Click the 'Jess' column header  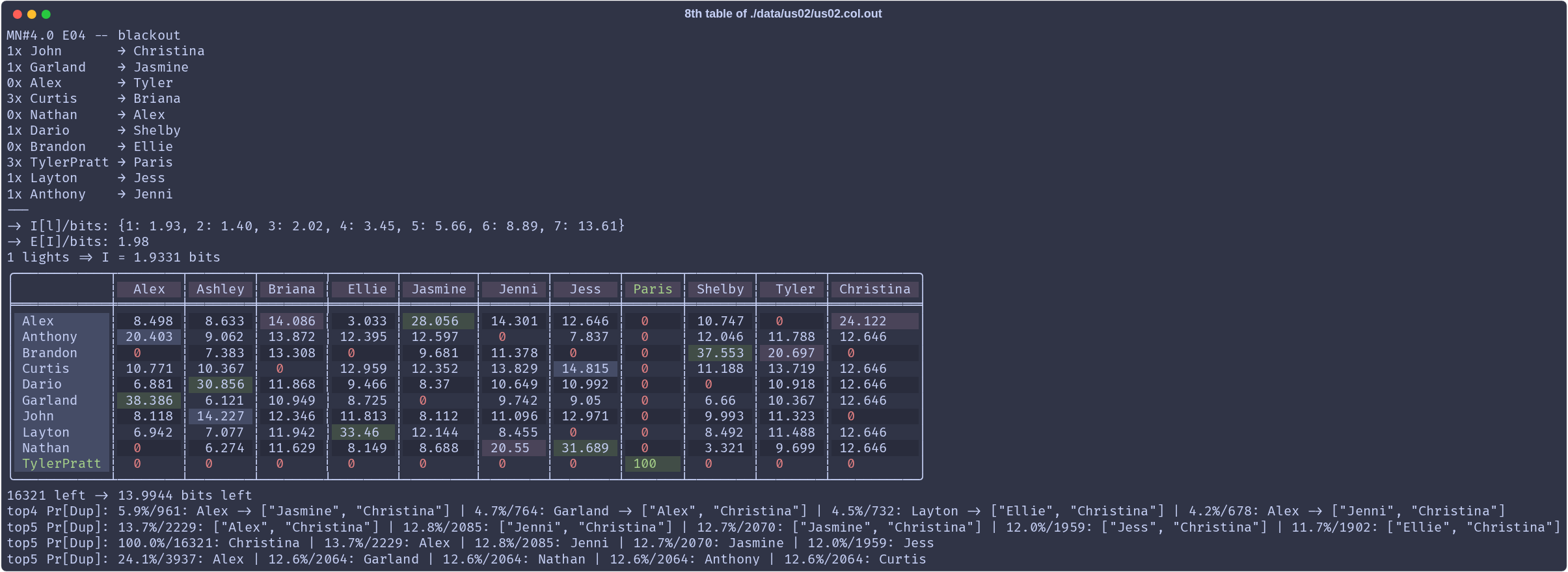tap(586, 289)
